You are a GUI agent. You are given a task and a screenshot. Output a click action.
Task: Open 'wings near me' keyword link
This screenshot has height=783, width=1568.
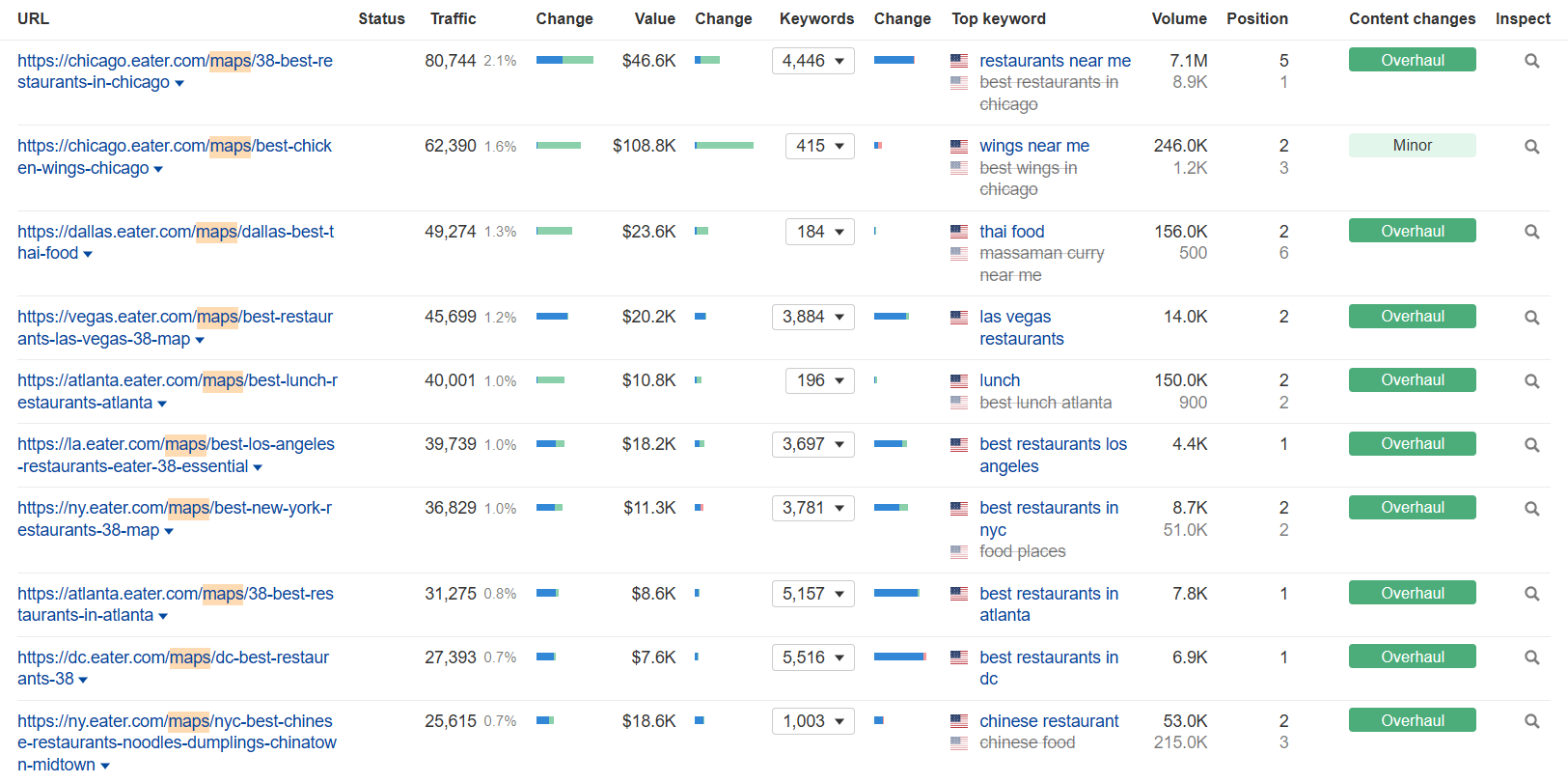click(1034, 146)
